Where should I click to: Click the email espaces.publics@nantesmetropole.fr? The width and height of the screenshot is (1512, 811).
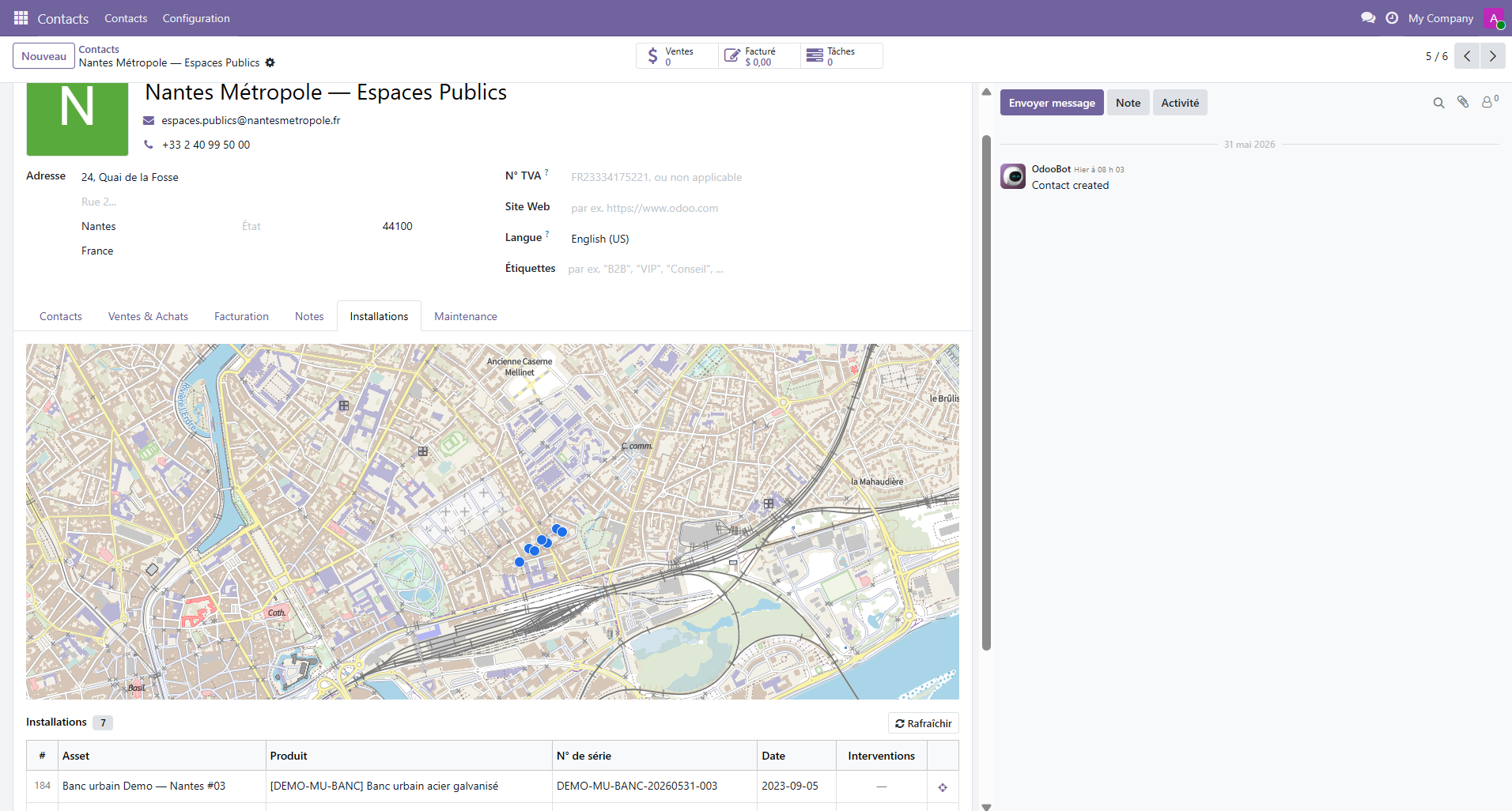pyautogui.click(x=251, y=120)
